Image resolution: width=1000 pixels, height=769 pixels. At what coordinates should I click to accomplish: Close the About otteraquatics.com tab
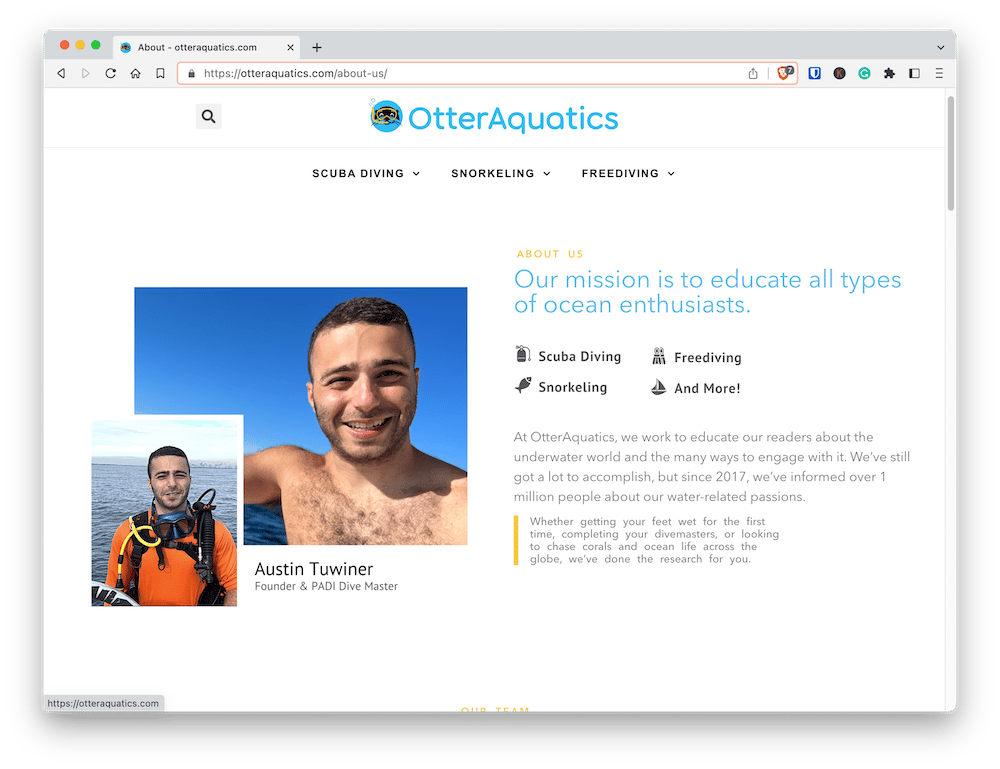point(290,47)
